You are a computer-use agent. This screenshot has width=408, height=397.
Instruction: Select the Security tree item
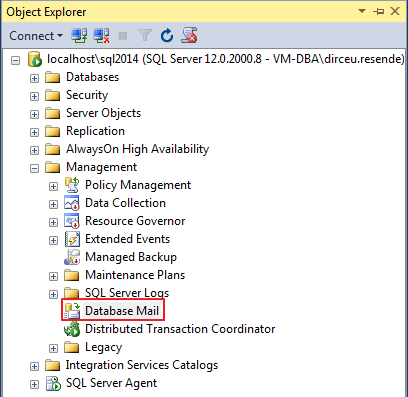(87, 95)
